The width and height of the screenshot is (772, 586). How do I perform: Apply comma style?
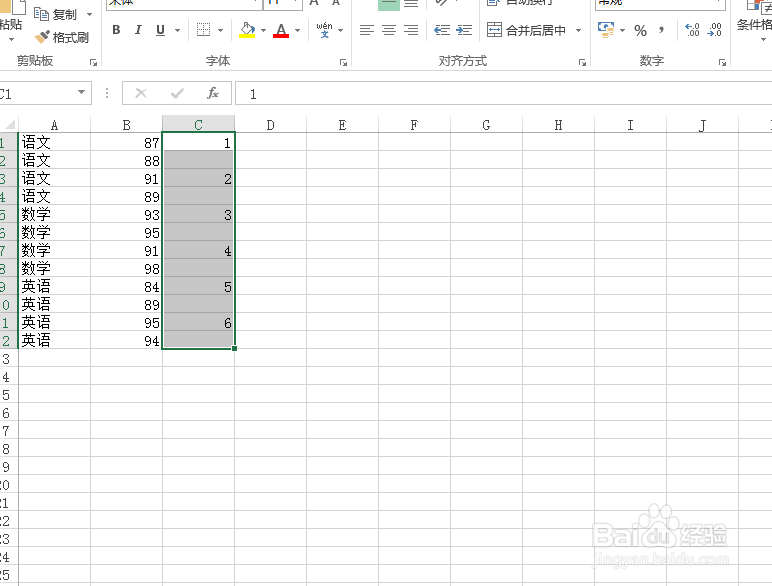(661, 31)
